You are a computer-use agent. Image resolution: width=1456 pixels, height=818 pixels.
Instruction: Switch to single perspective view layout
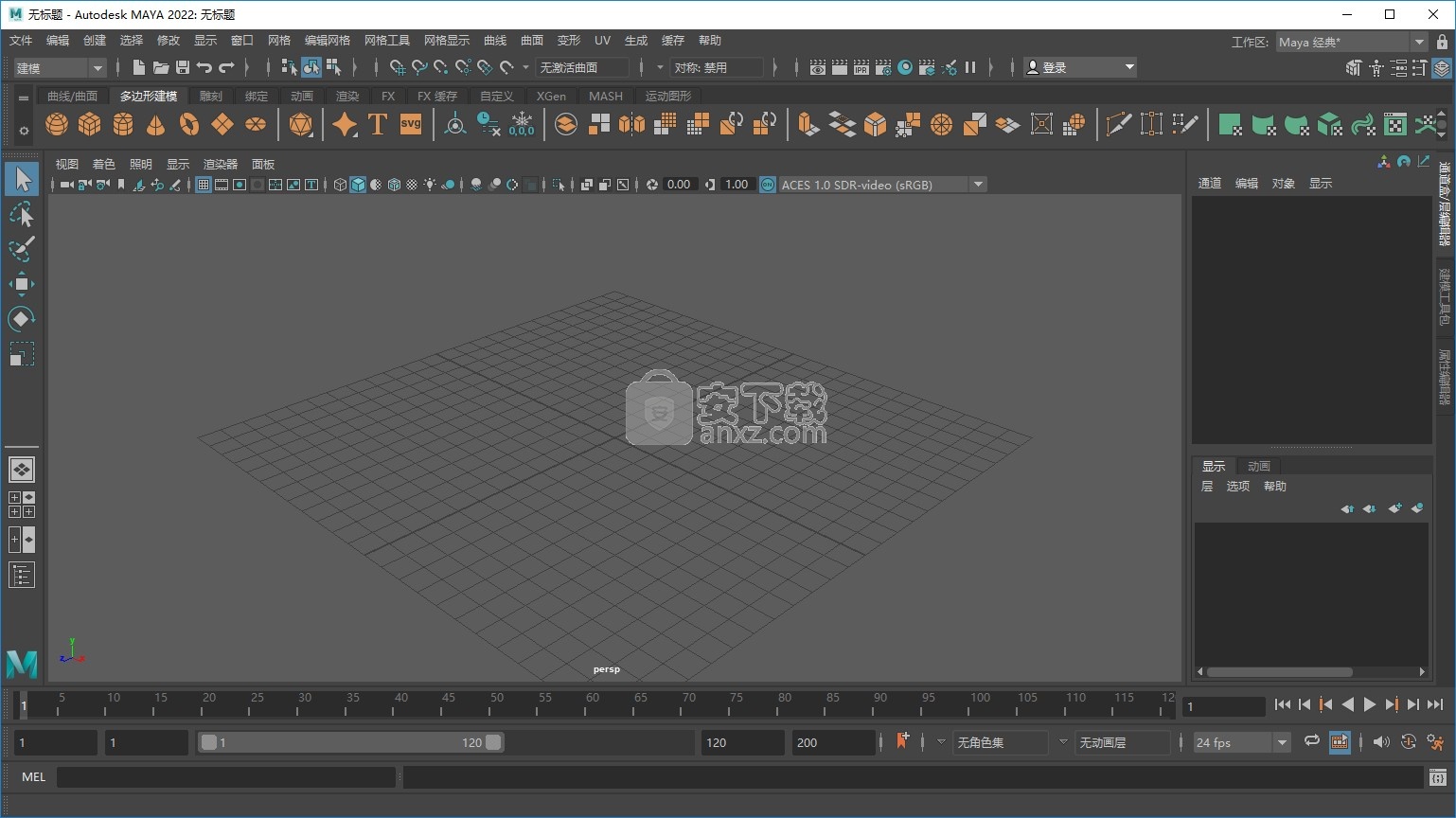click(22, 470)
